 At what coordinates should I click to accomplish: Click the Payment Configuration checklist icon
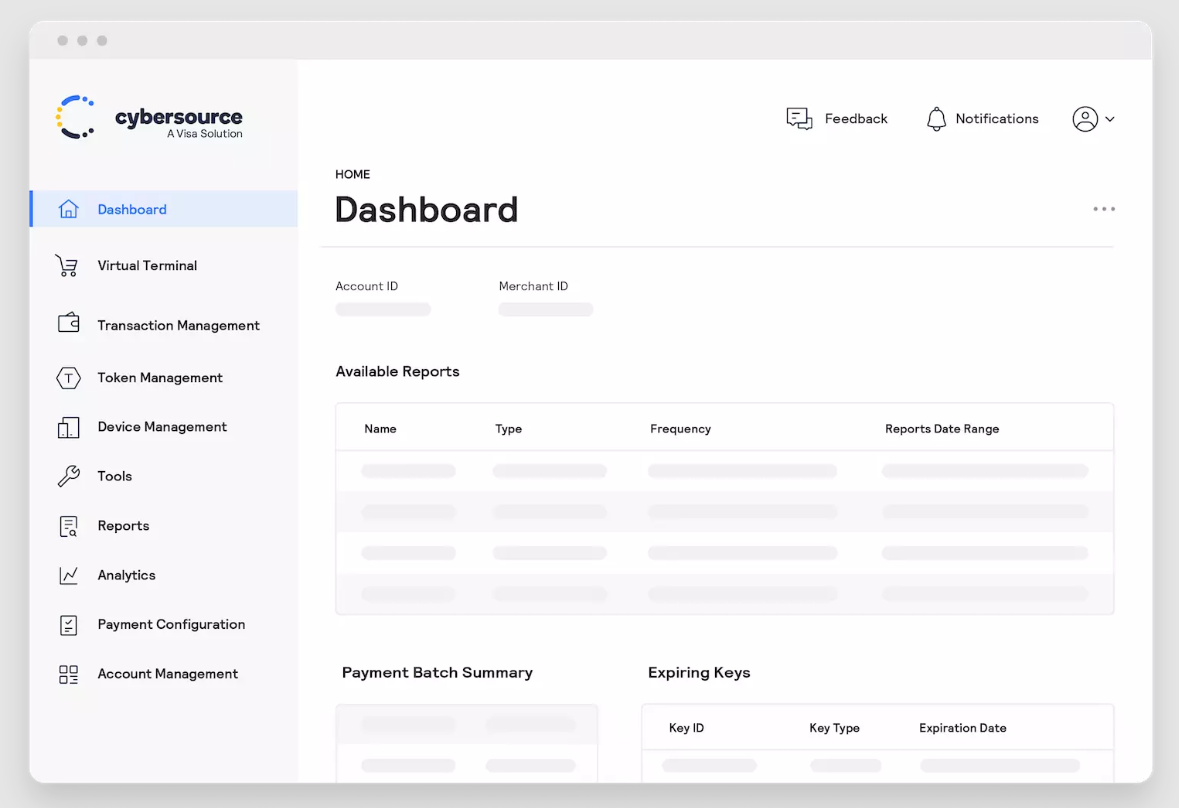pos(68,625)
